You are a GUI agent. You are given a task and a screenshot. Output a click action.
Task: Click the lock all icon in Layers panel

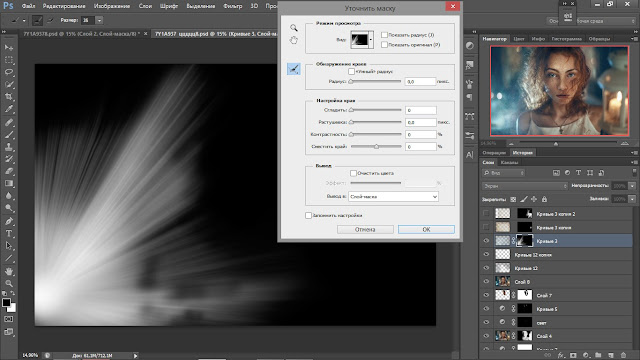click(x=544, y=199)
